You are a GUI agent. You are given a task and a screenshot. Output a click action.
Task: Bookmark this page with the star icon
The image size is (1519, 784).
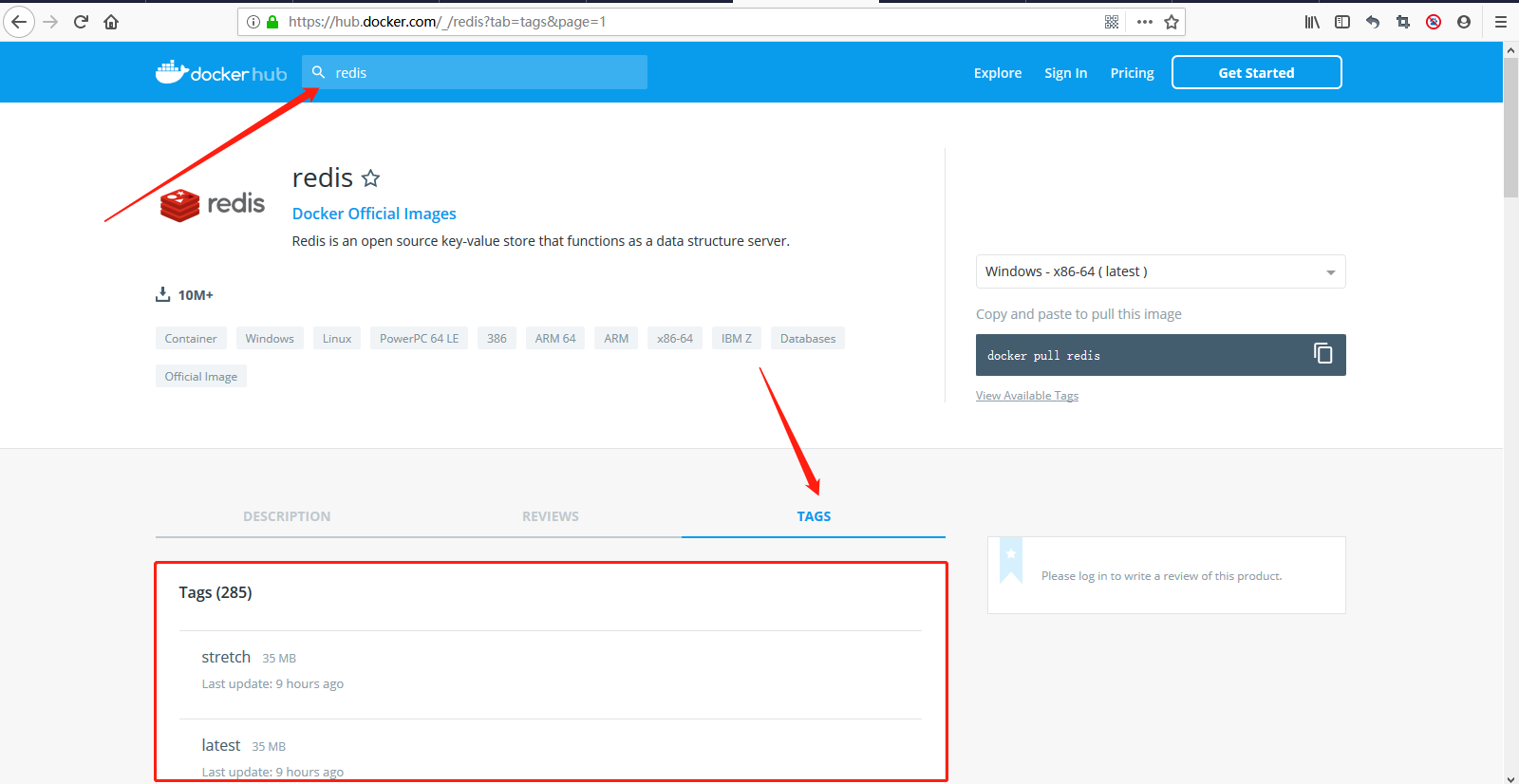pyautogui.click(x=1172, y=22)
